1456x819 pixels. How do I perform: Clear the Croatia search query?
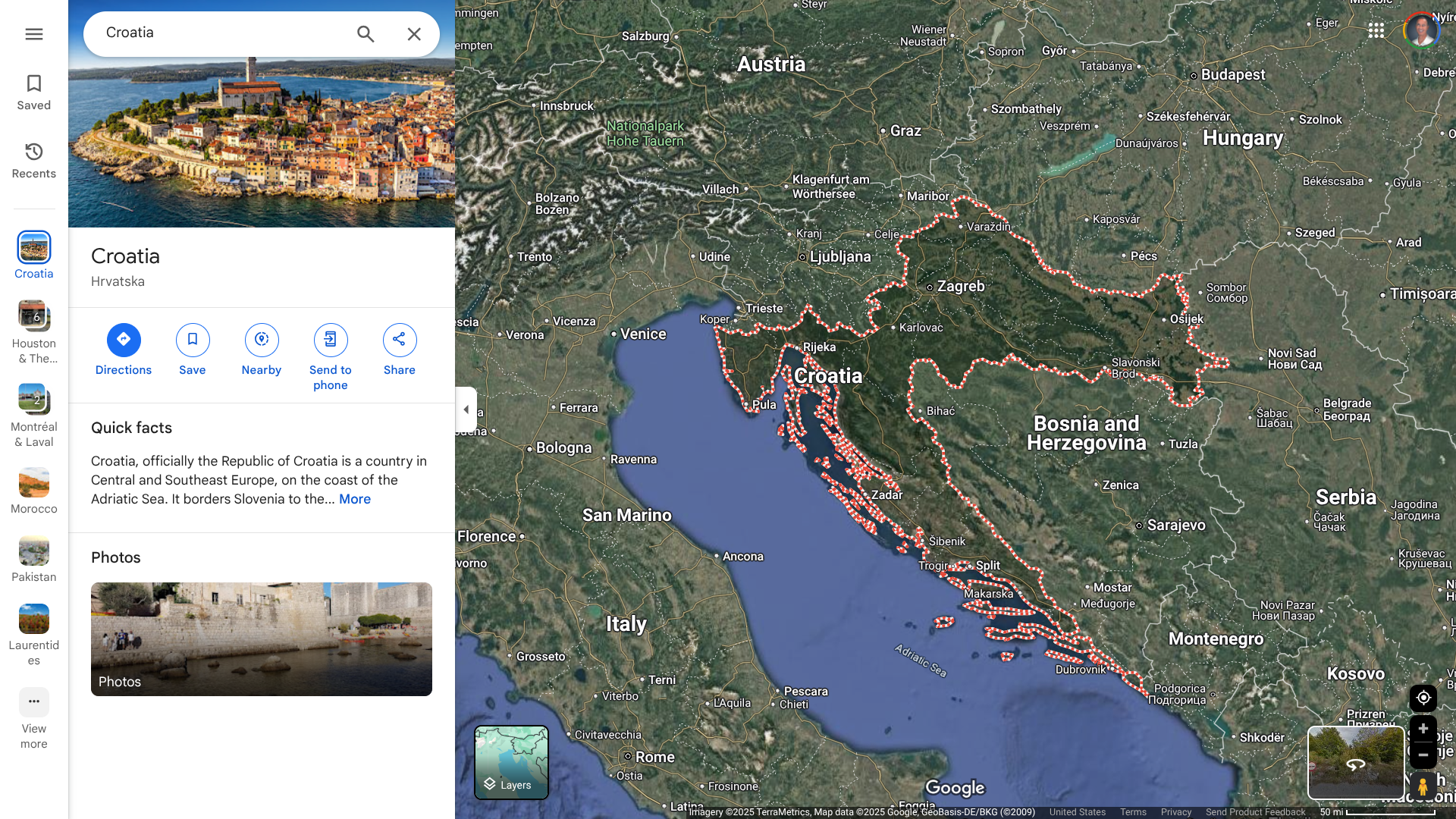tap(414, 34)
